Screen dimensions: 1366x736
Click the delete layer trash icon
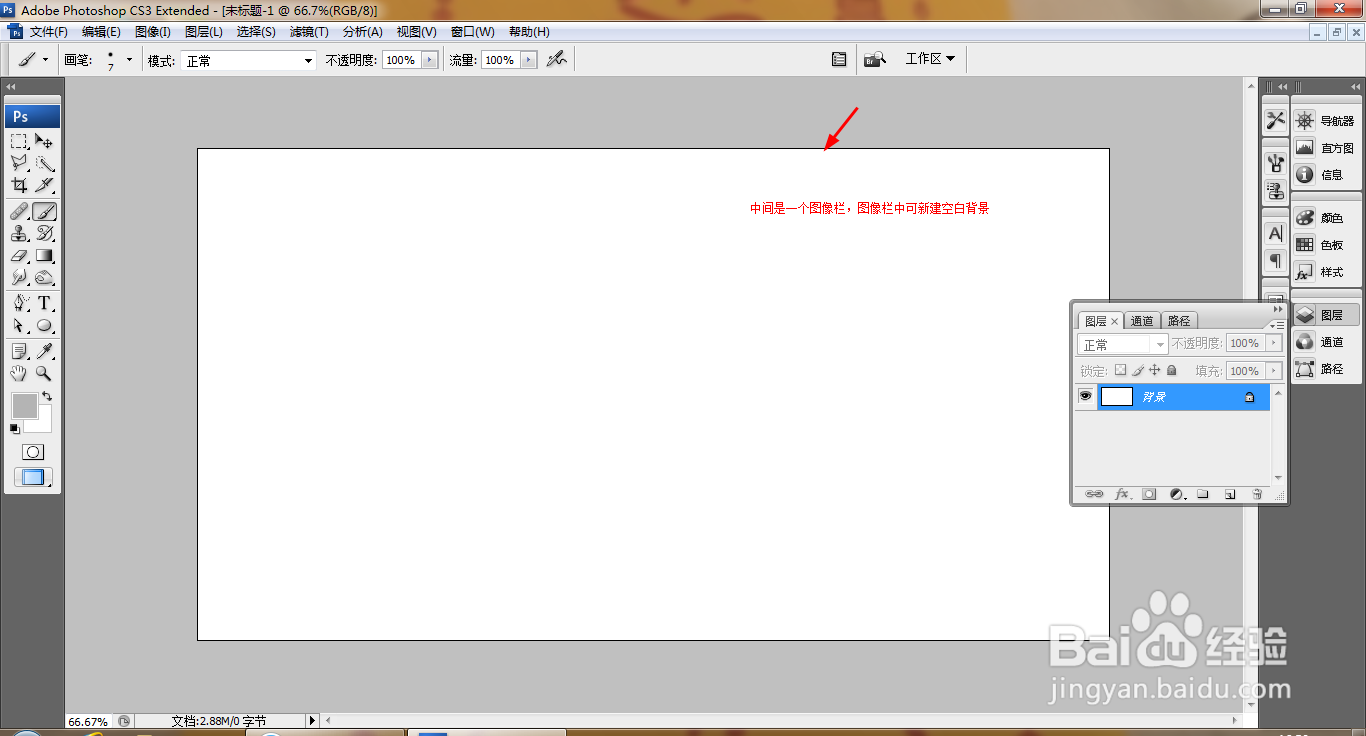[x=1257, y=494]
